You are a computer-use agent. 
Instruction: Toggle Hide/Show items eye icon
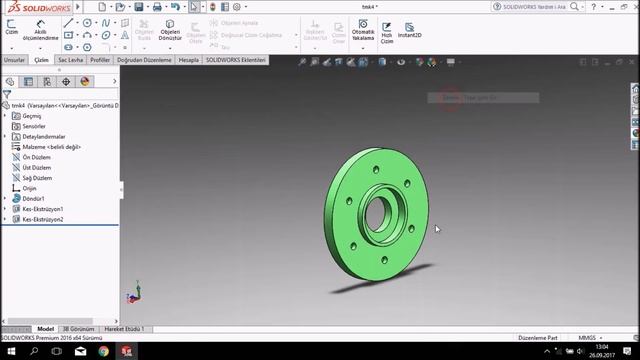(x=401, y=62)
